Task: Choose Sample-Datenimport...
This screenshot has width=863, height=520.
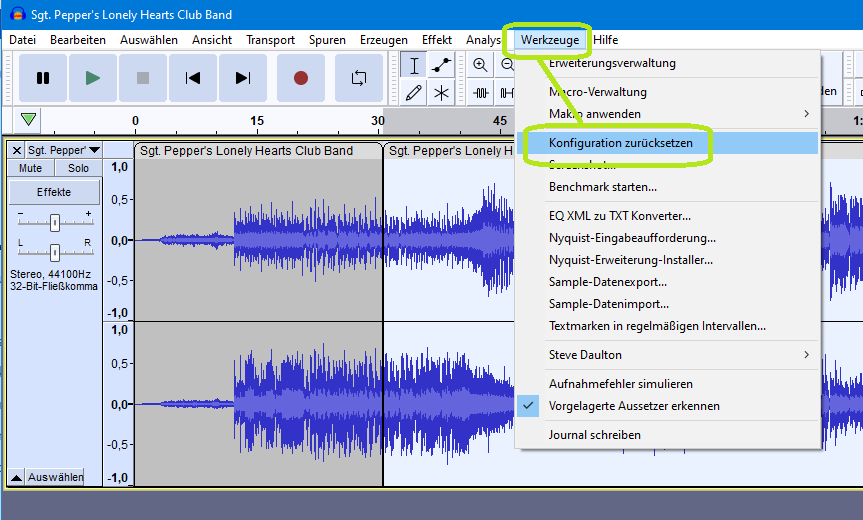Action: (x=668, y=304)
